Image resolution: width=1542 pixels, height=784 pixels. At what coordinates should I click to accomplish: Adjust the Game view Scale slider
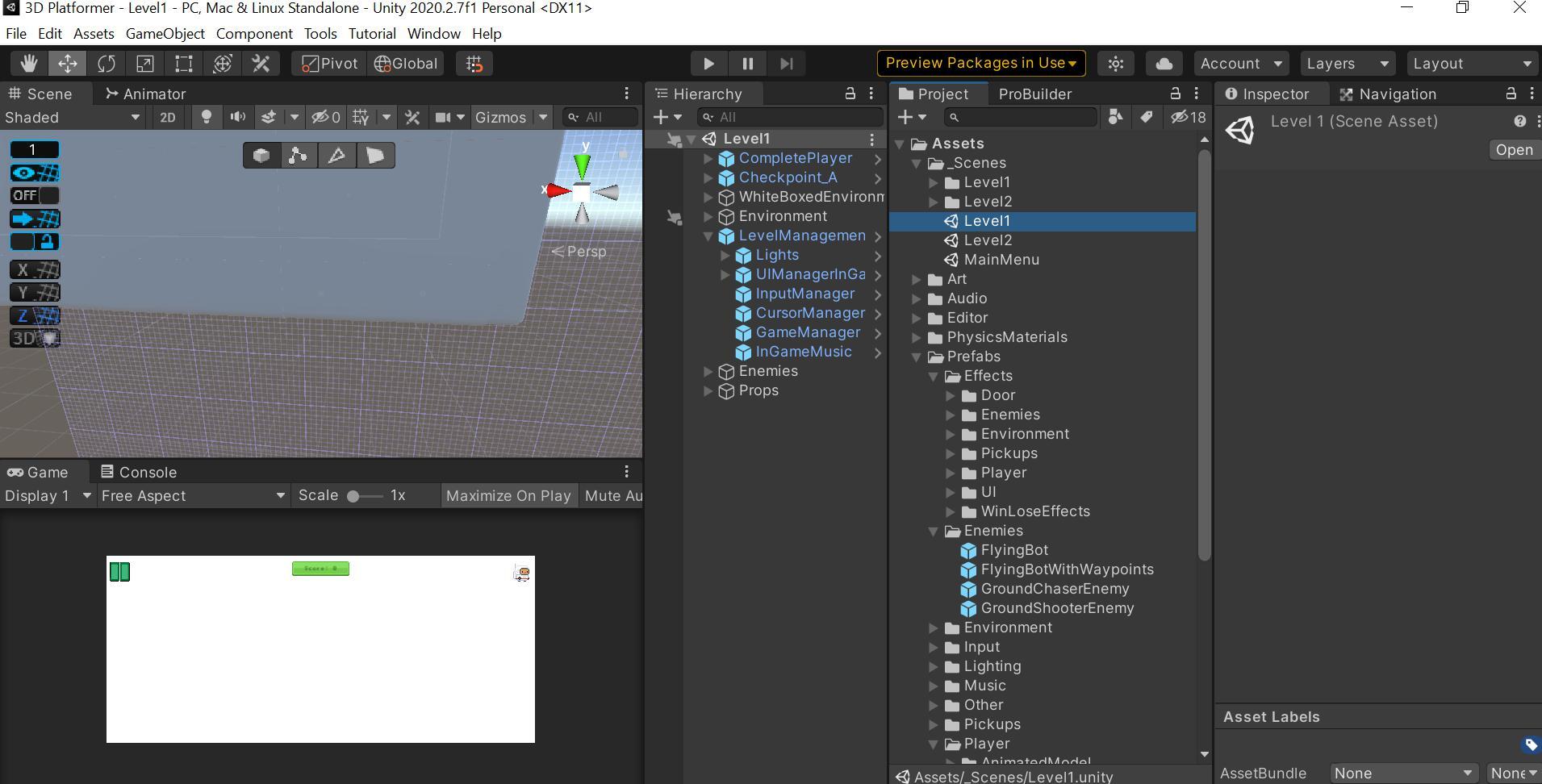tap(353, 496)
